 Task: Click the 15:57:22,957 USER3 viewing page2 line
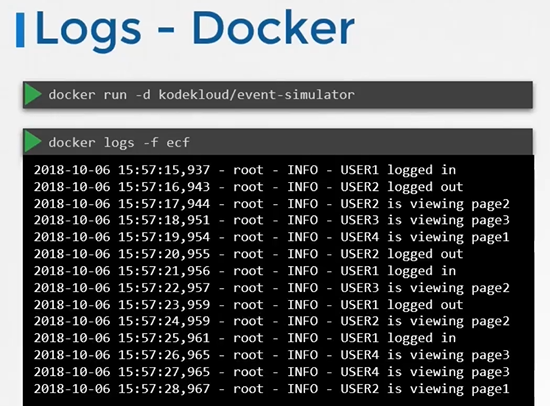(271, 288)
